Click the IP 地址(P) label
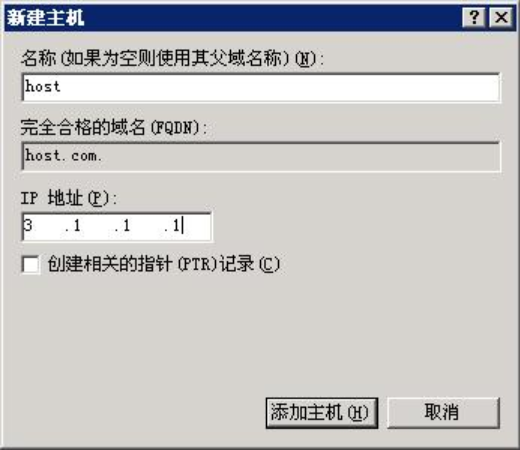This screenshot has height=450, width=520. tap(69, 198)
